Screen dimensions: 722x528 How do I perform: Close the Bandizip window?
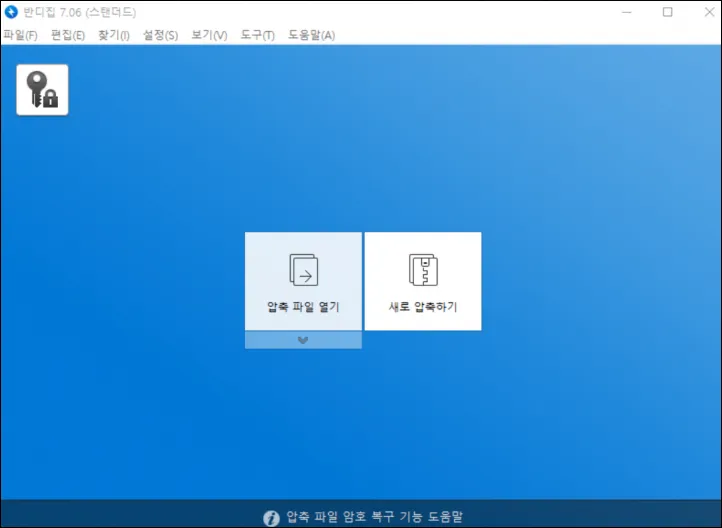tap(709, 12)
